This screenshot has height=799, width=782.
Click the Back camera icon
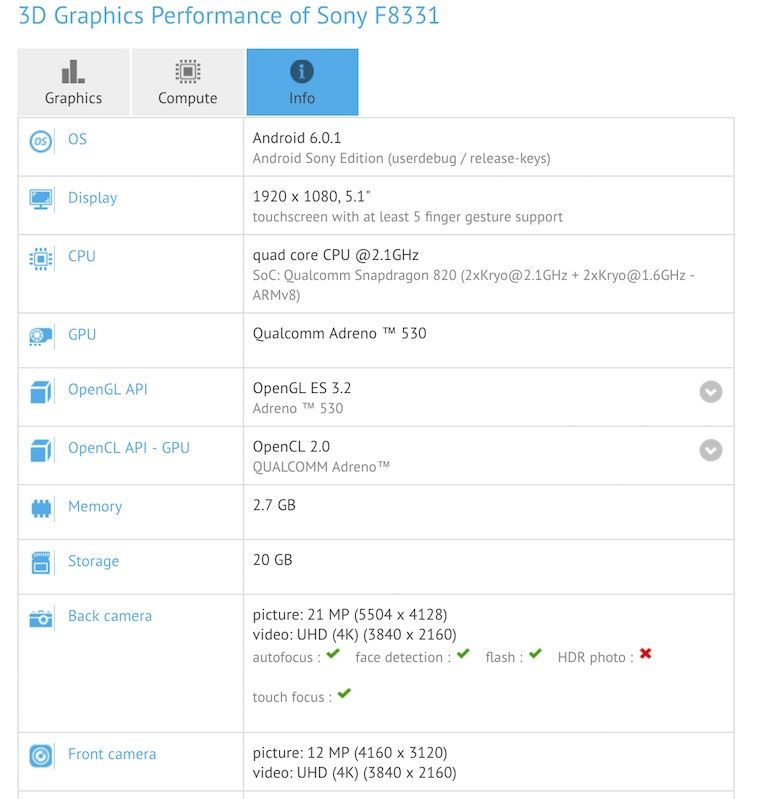point(41,618)
